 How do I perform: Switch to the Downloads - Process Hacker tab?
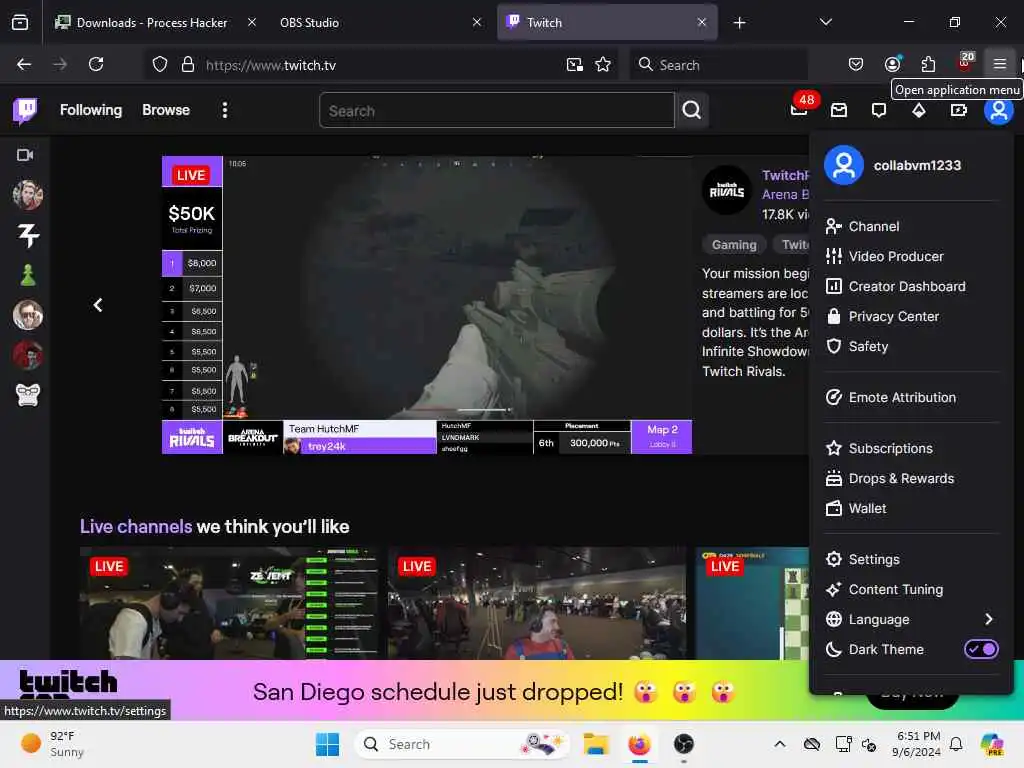coord(154,22)
